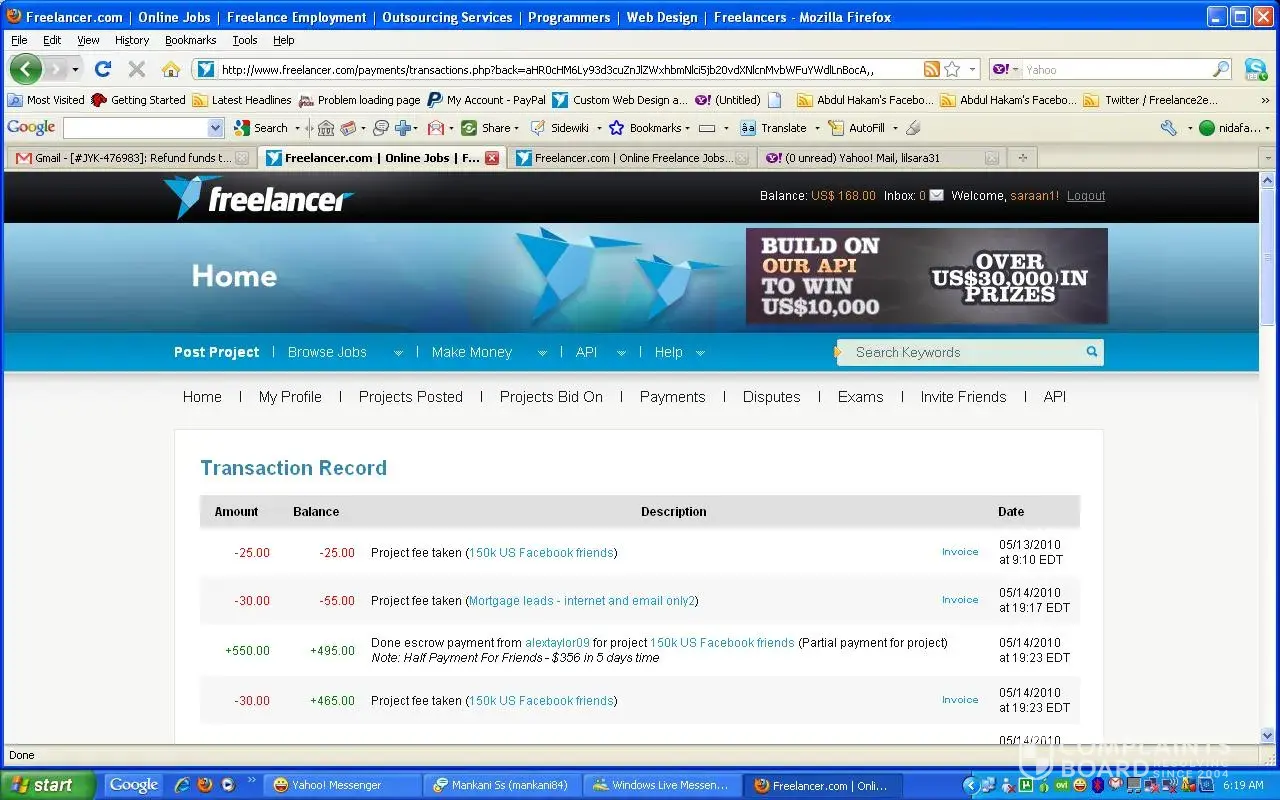Click the Logout link
This screenshot has height=800, width=1280.
click(1085, 196)
